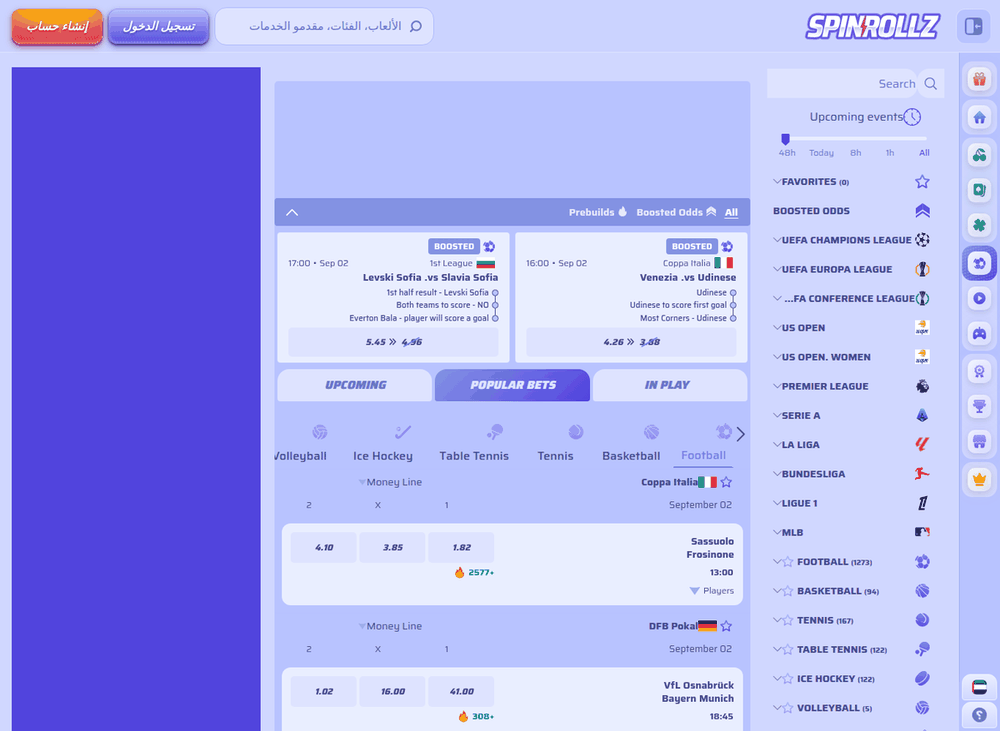Toggle favorite star for Football (1273)

pos(788,562)
